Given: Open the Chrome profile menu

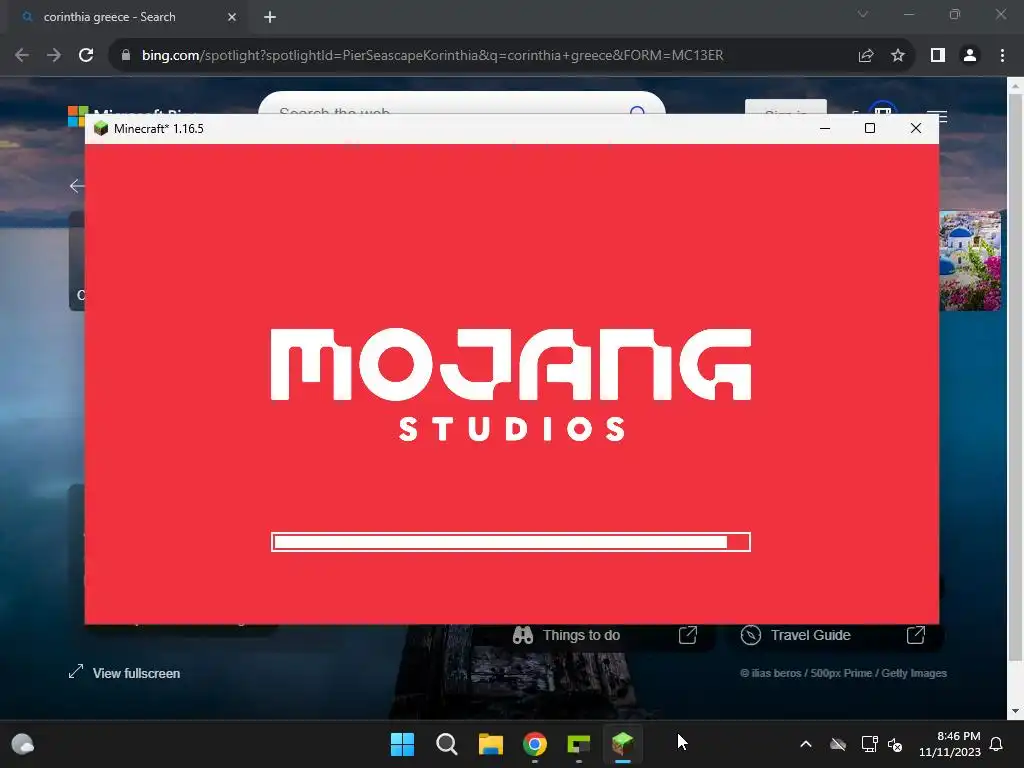Looking at the screenshot, I should pos(970,56).
